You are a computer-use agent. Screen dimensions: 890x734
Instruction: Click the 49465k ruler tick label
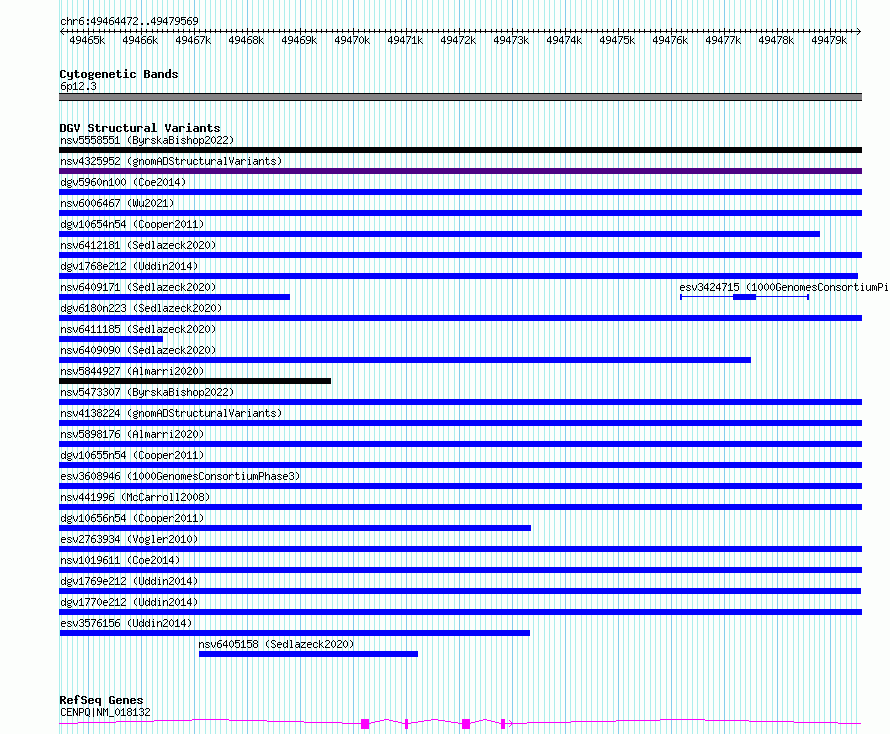[87, 40]
